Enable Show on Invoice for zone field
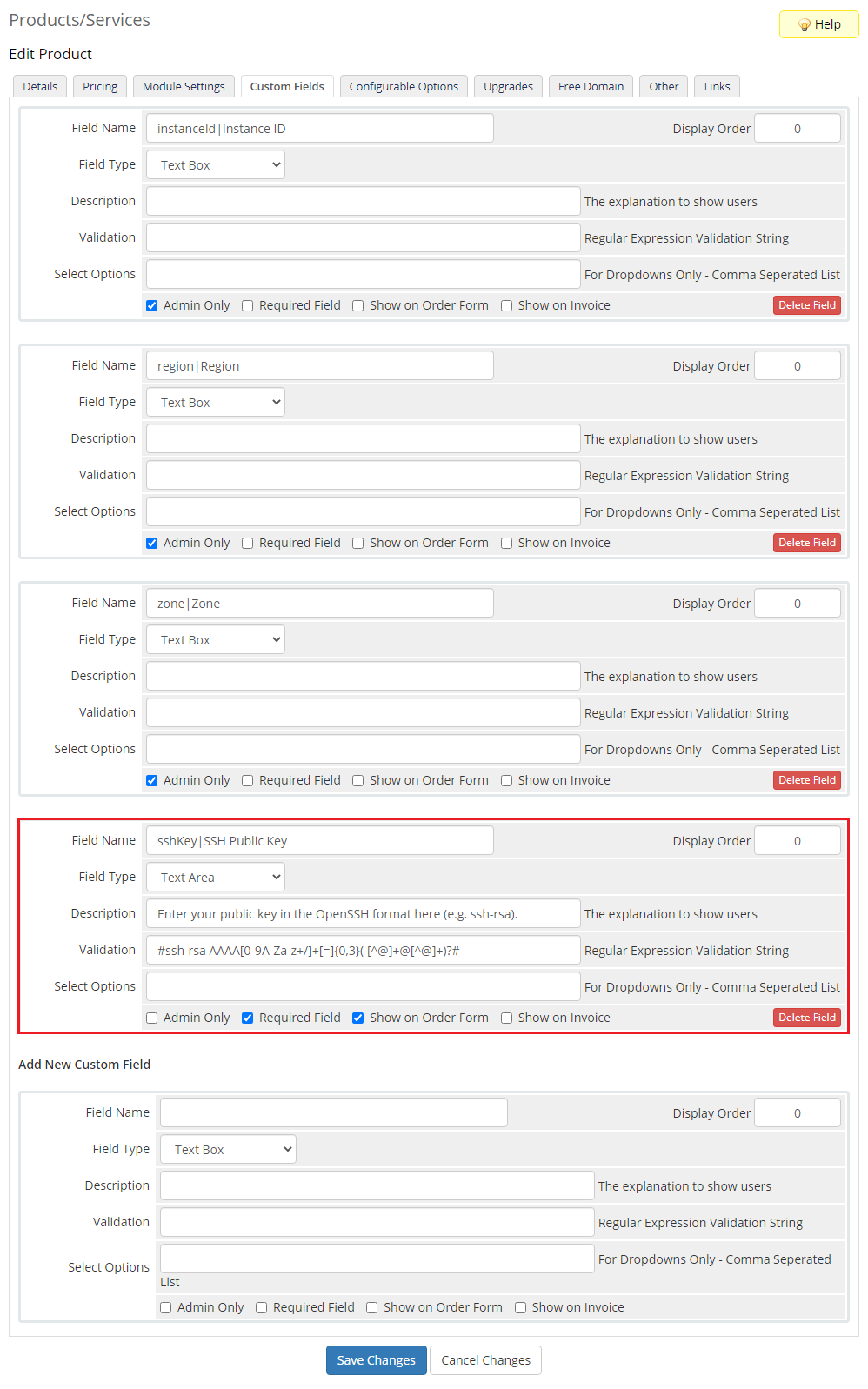 pyautogui.click(x=507, y=780)
